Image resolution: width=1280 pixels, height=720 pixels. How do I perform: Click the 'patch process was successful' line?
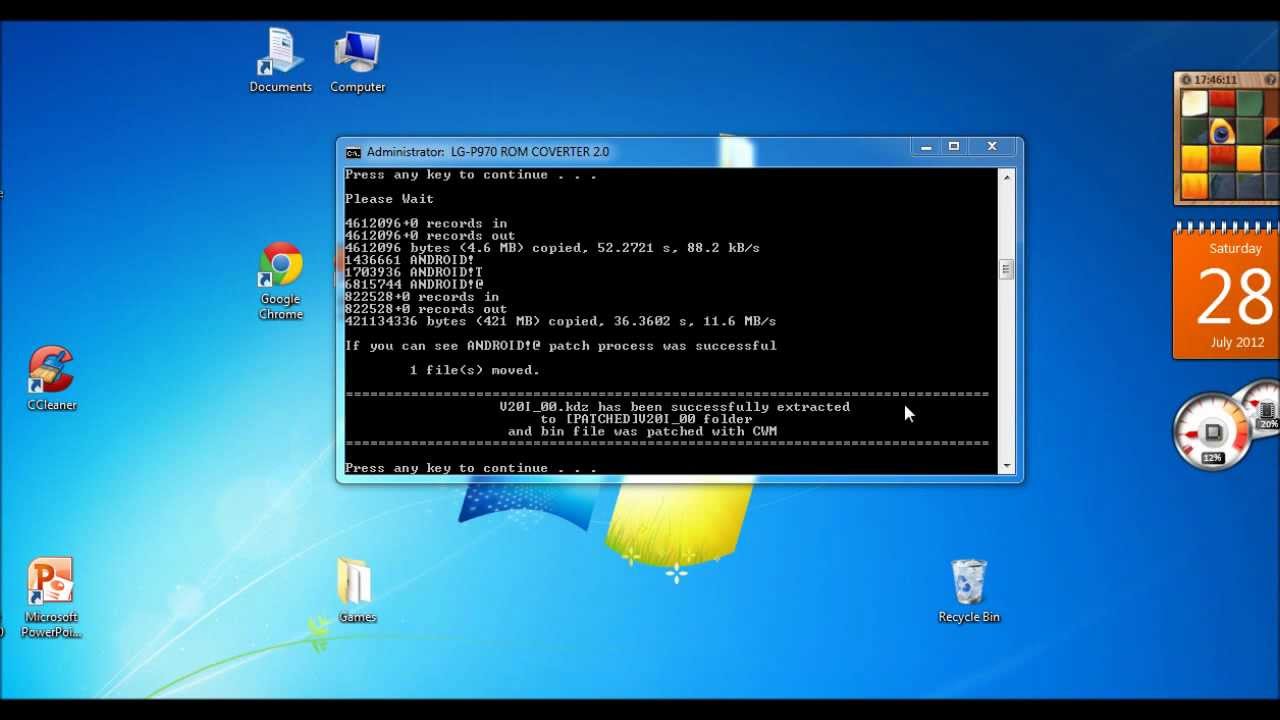click(560, 346)
